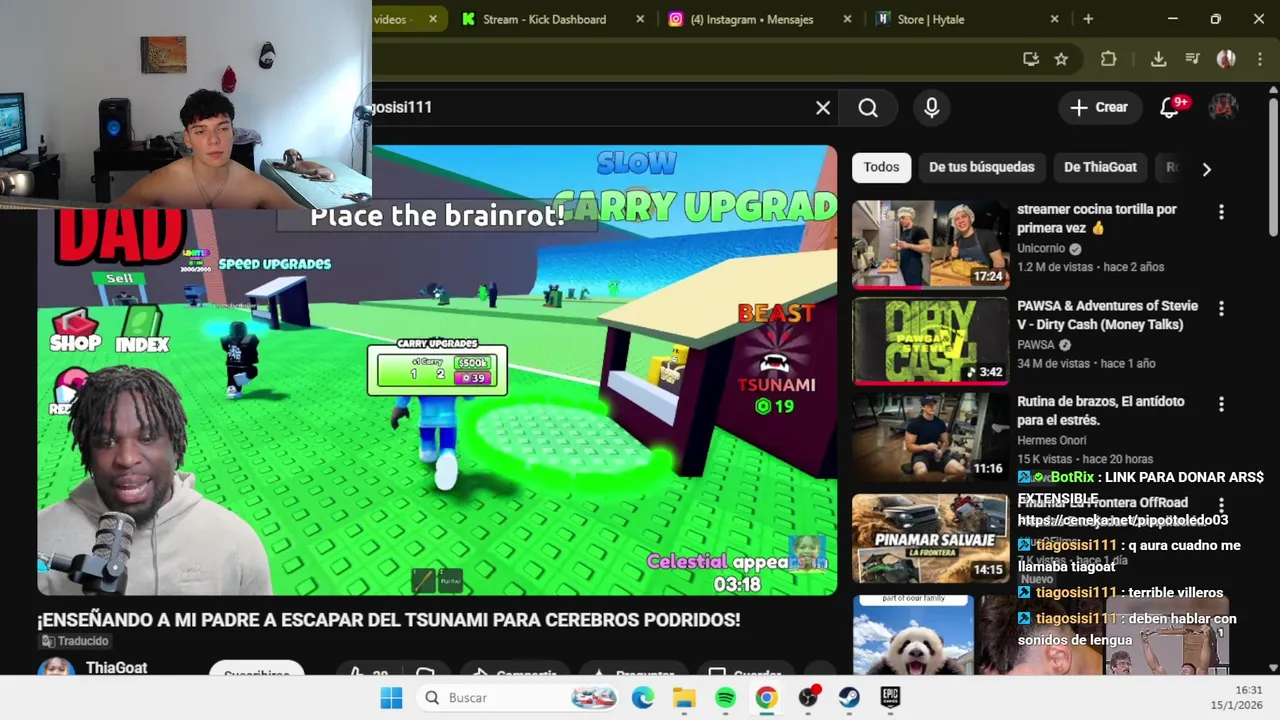The height and width of the screenshot is (720, 1280).
Task: Select the De tus búsquedas chip
Action: pos(981,167)
